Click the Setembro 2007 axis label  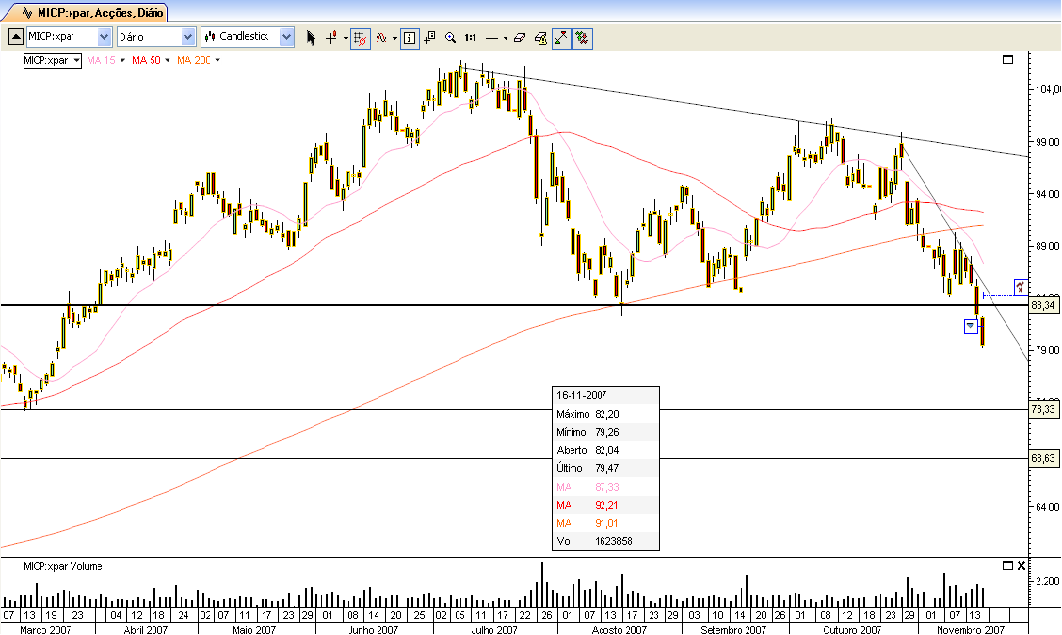[733, 630]
